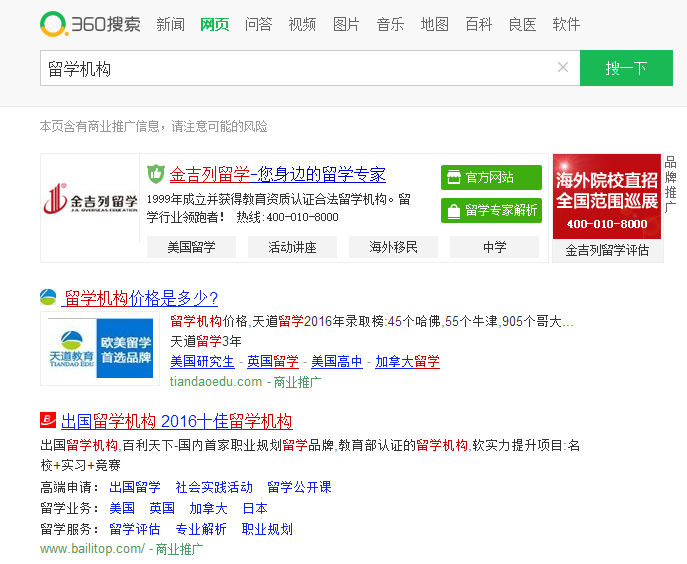Click the 海外院校直招 red banner ad

(607, 196)
